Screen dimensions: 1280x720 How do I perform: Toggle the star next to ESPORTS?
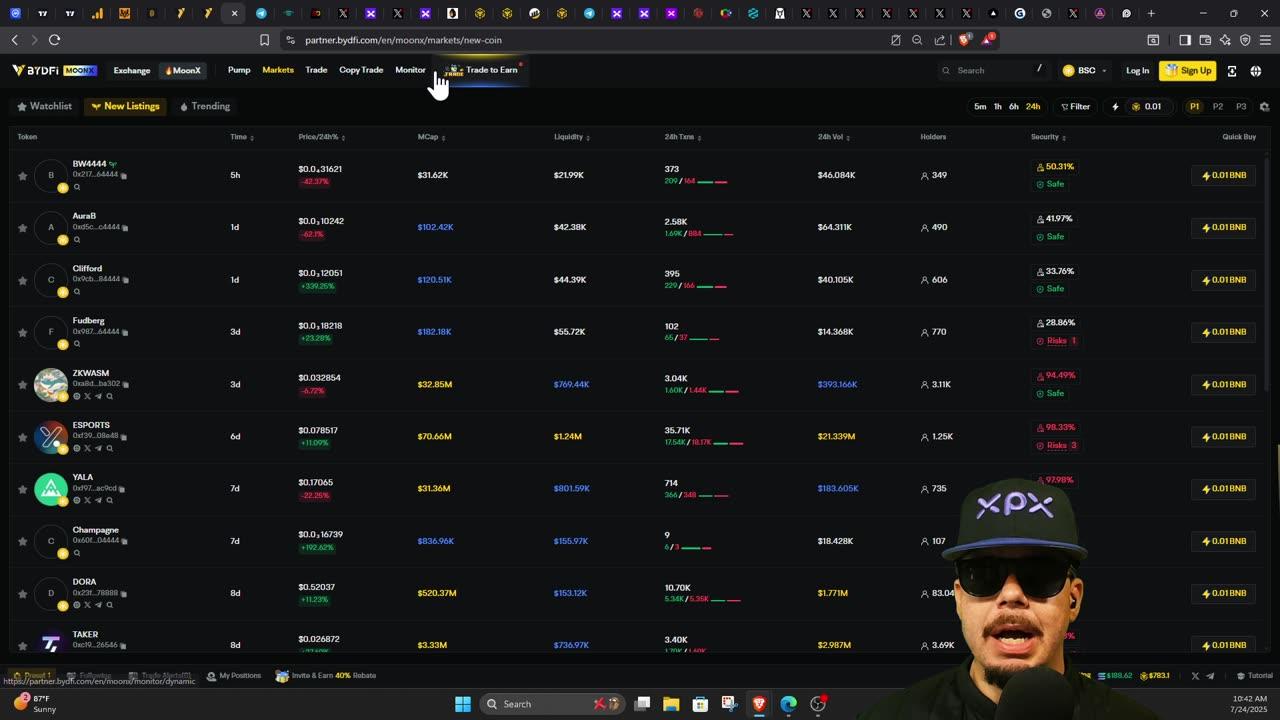pos(22,437)
